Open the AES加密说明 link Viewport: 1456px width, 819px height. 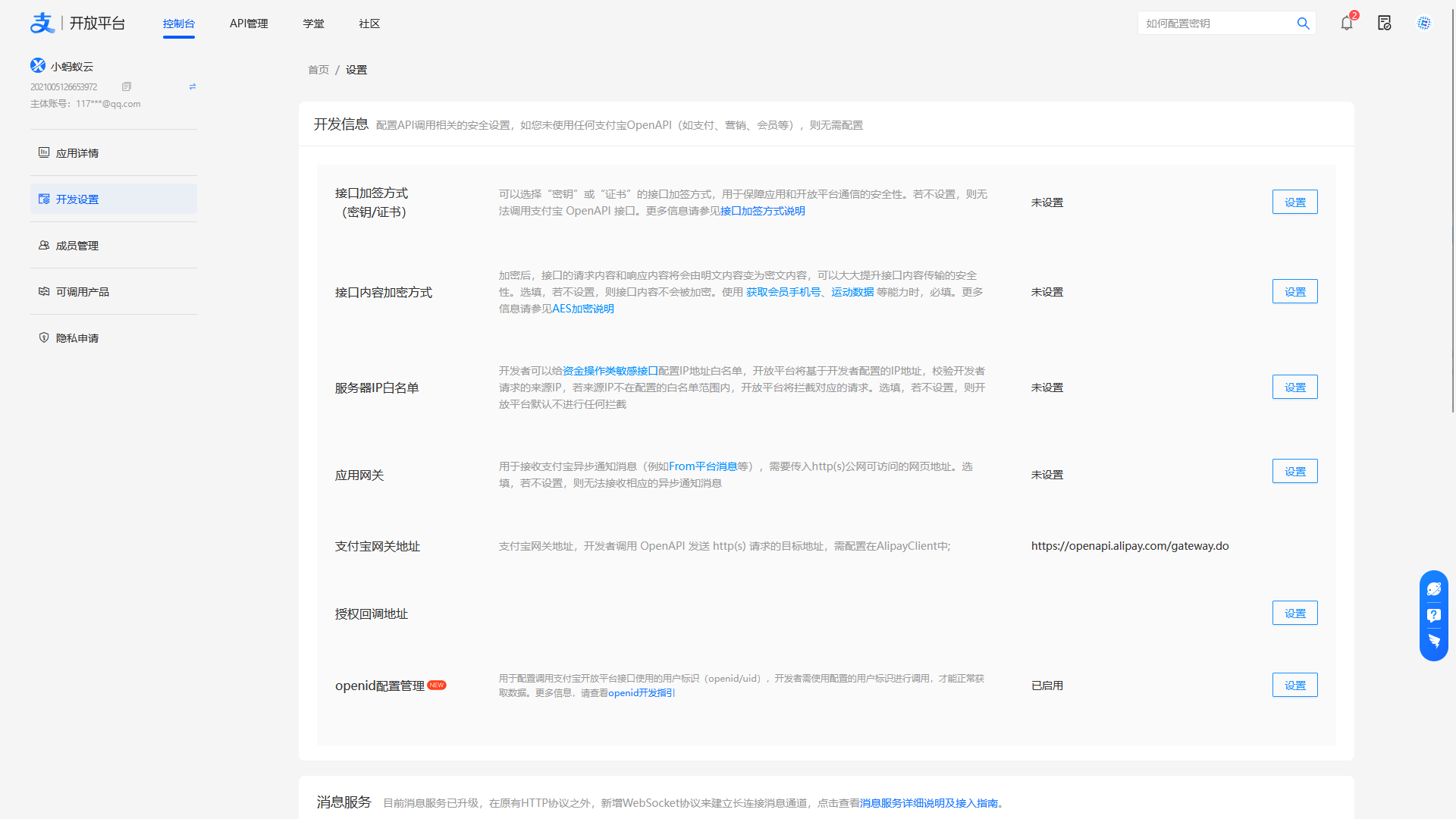pyautogui.click(x=582, y=309)
